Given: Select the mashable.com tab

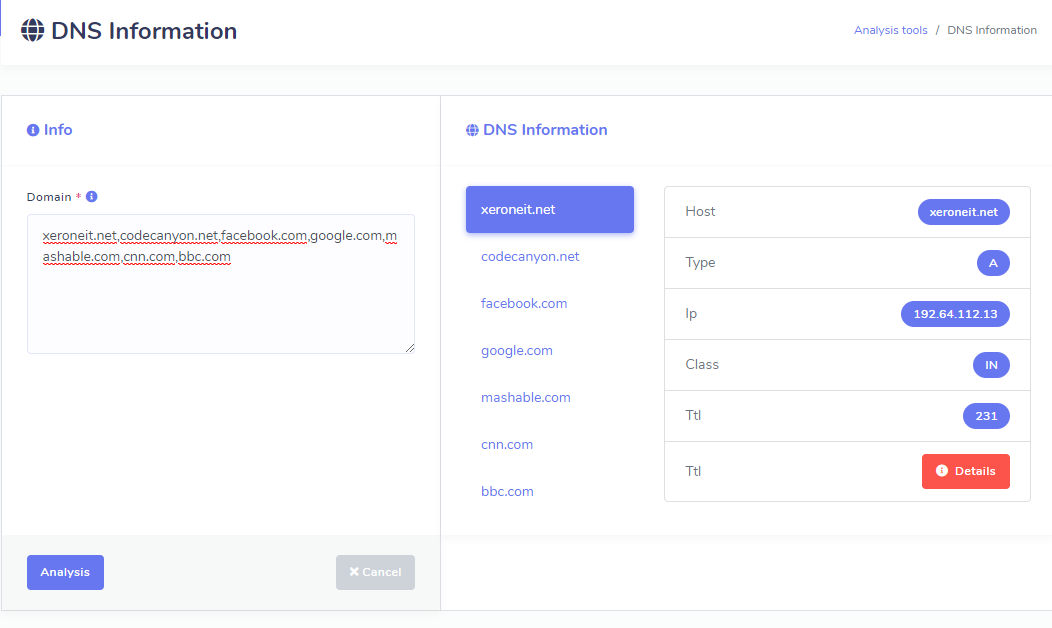Looking at the screenshot, I should (525, 397).
